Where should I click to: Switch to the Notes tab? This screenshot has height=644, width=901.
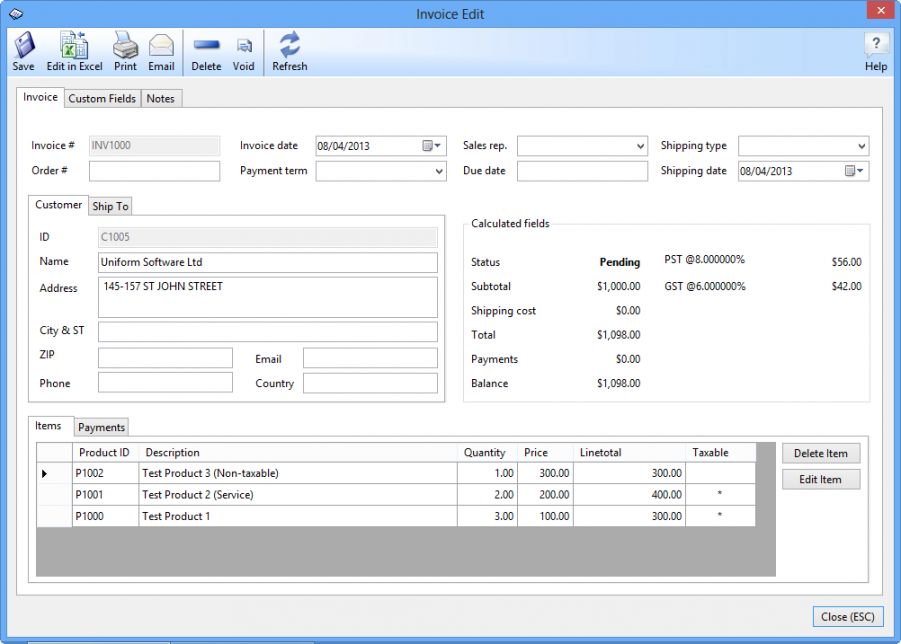coord(160,98)
